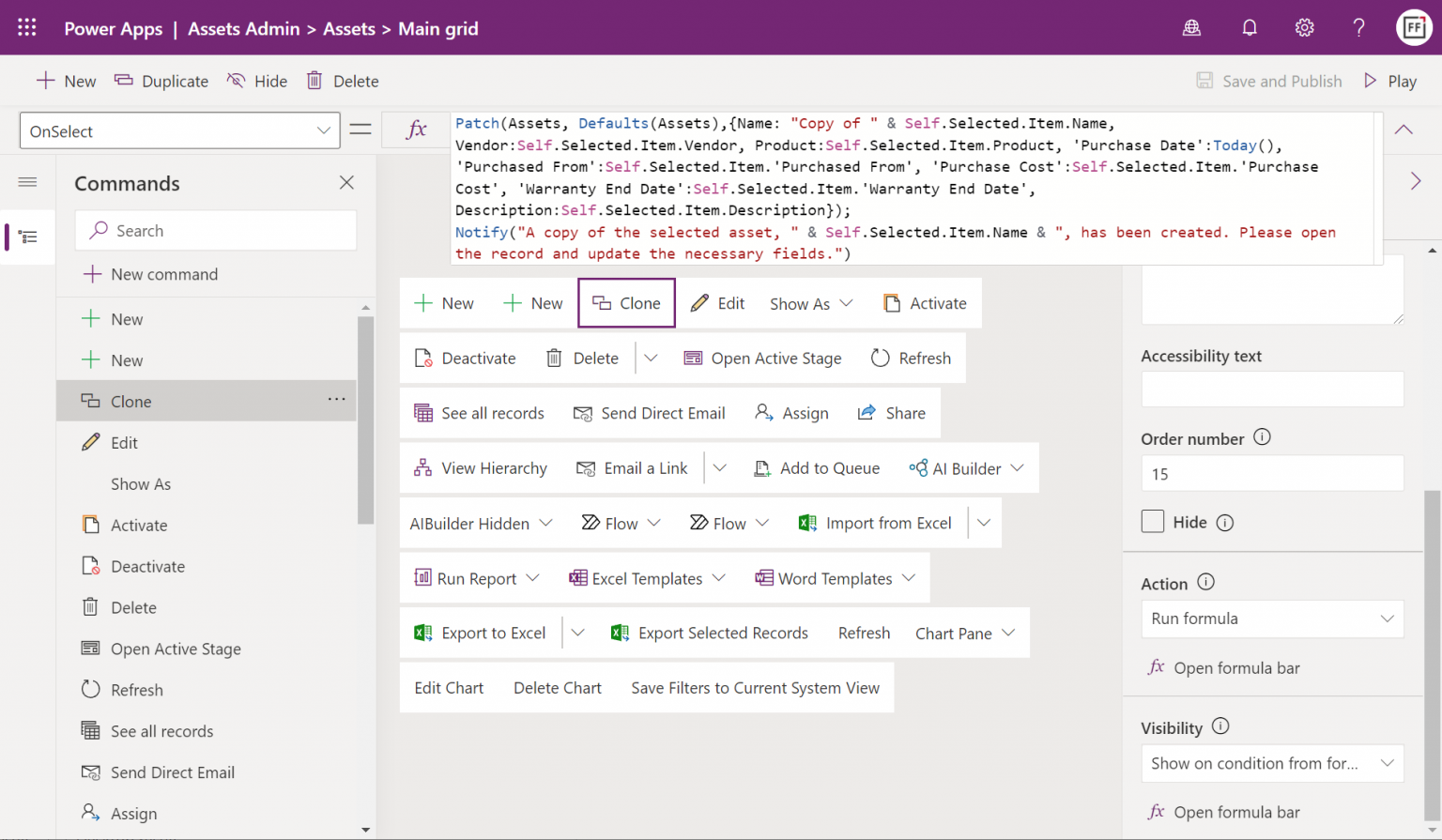Click the notifications bell icon
The image size is (1442, 840).
pyautogui.click(x=1249, y=28)
